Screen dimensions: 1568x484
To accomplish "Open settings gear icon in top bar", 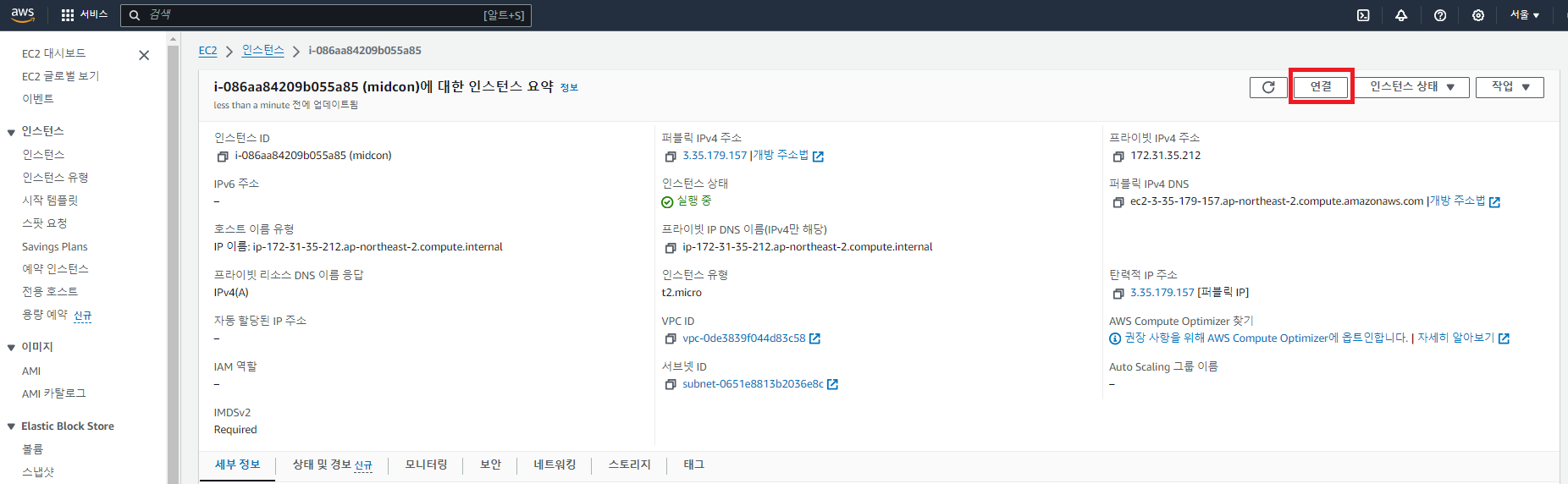I will pos(1478,15).
